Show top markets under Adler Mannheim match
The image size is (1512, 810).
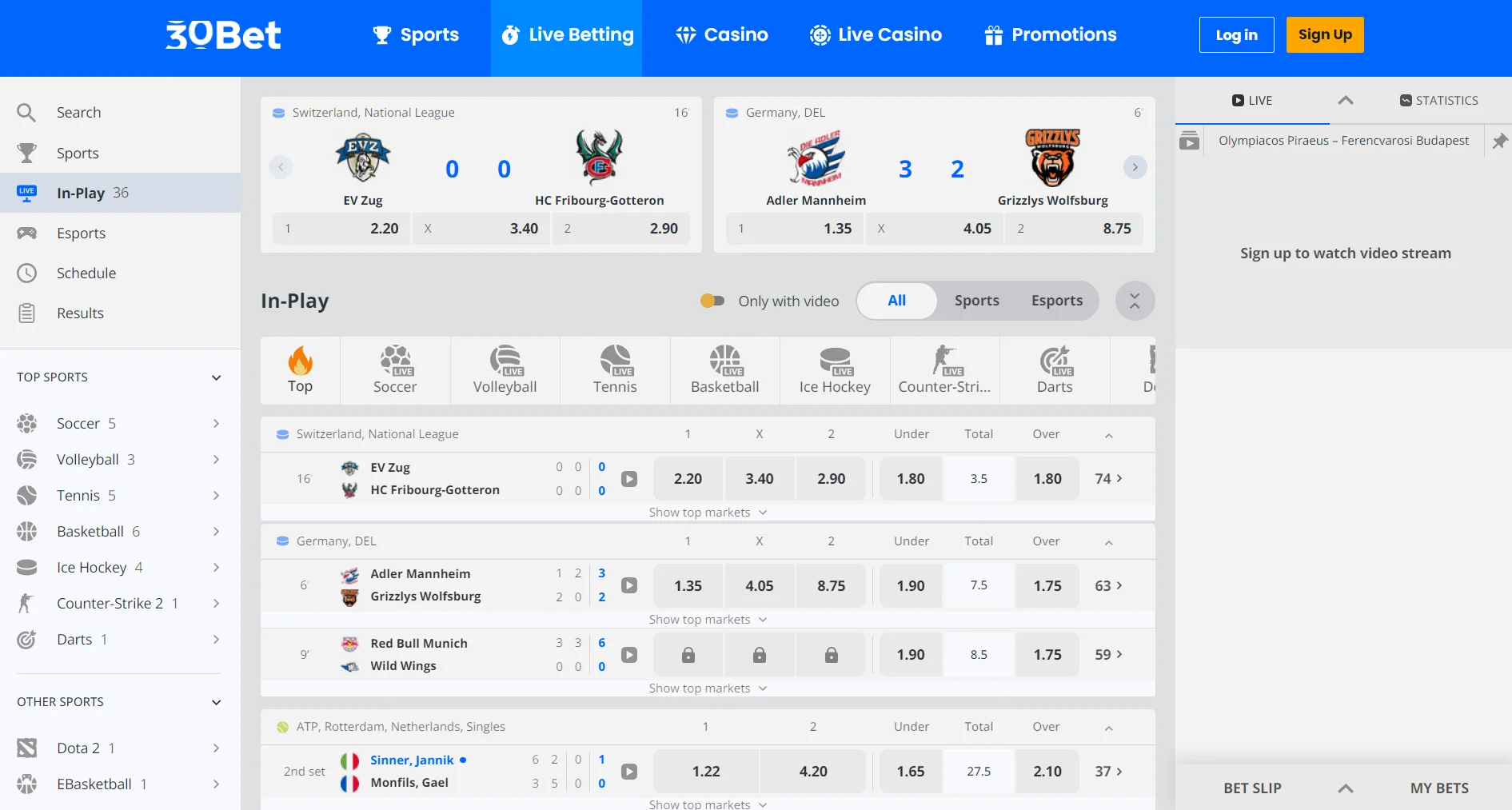[708, 620]
